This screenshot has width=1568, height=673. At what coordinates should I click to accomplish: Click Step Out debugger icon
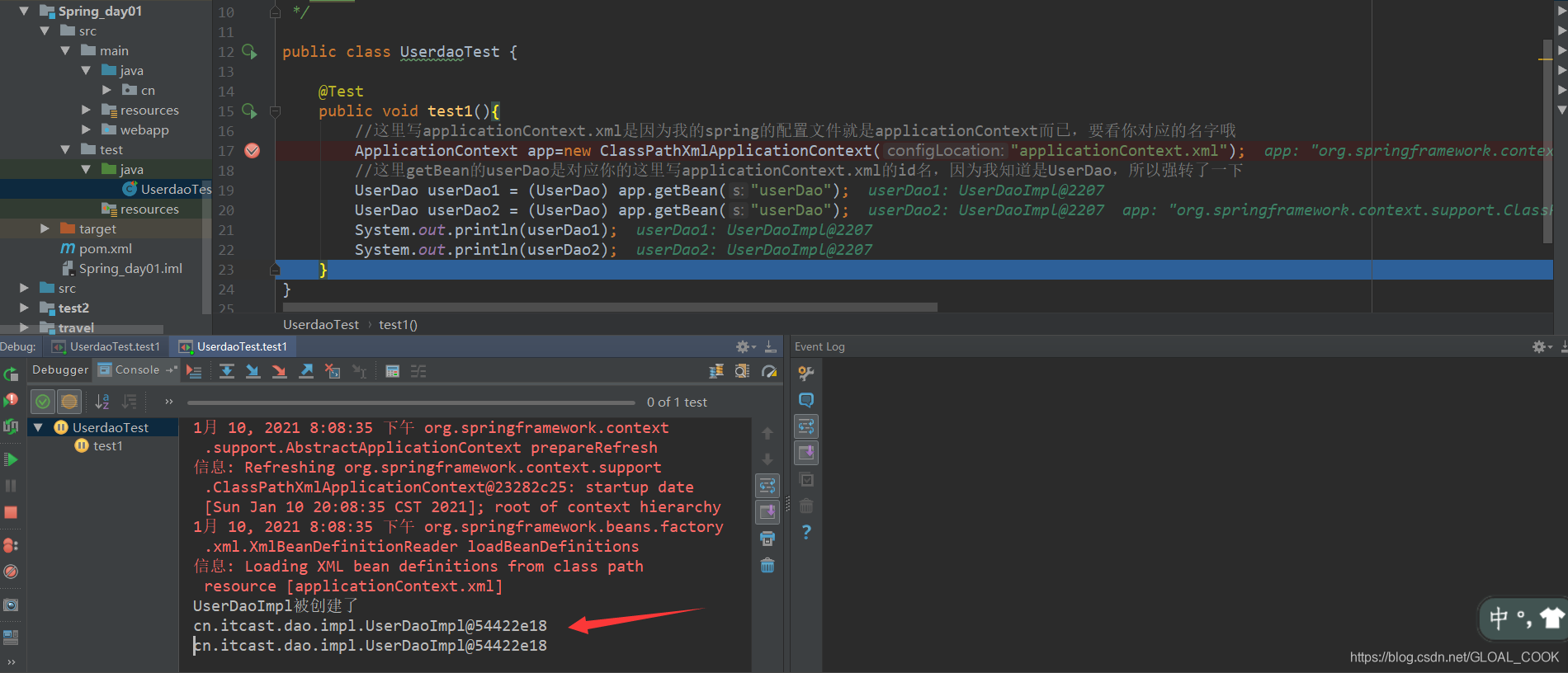tap(306, 371)
